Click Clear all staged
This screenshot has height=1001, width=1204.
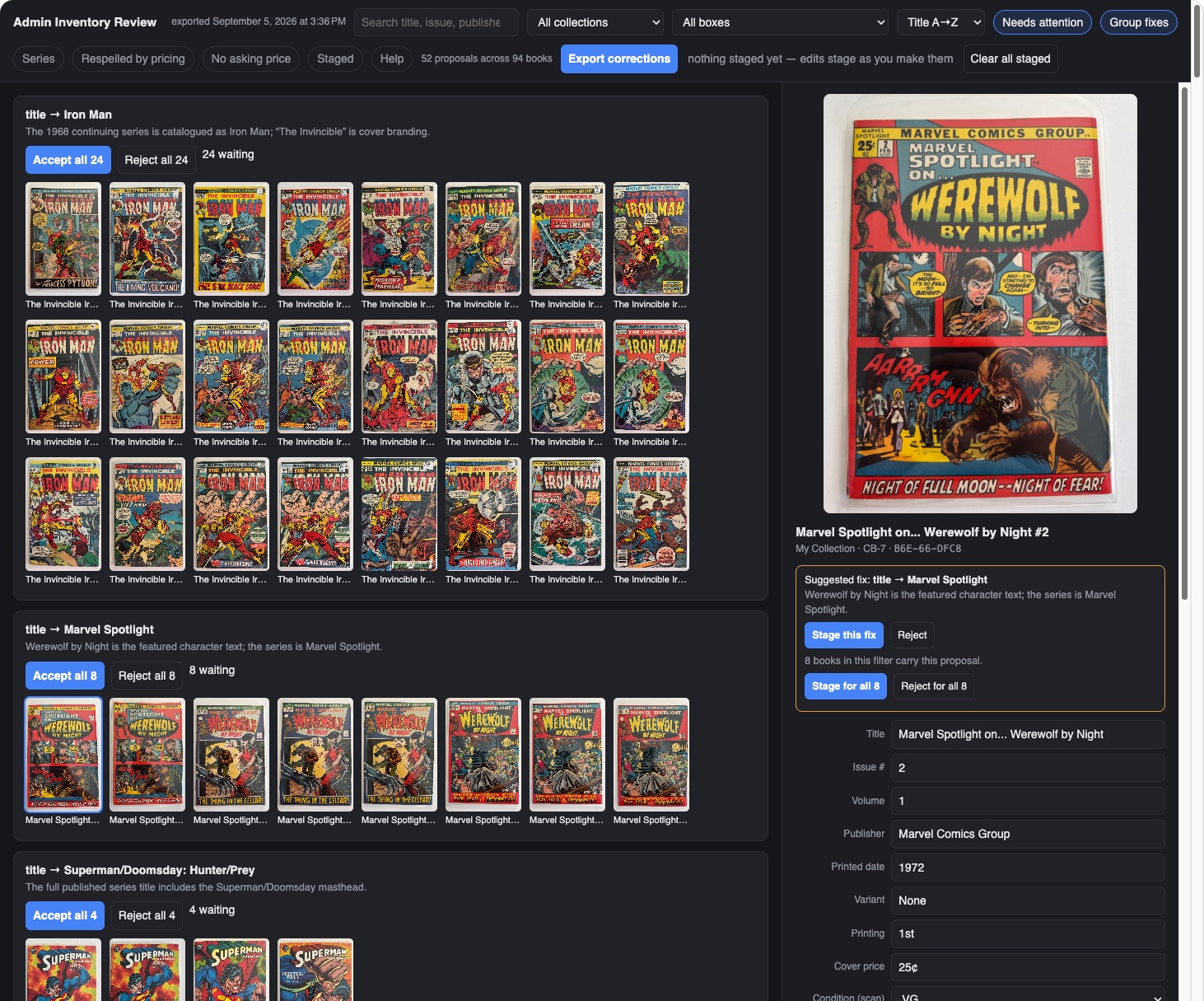click(x=1010, y=58)
